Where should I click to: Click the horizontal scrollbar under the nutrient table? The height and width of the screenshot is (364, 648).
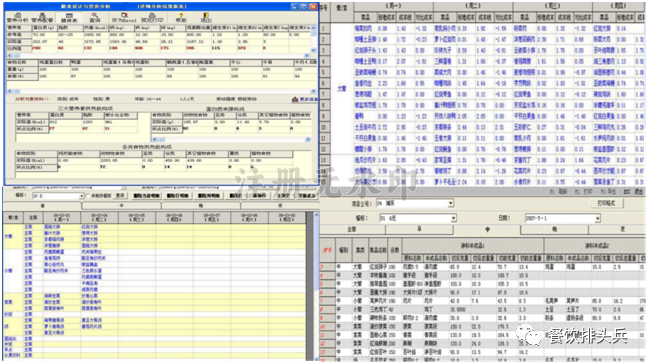(158, 55)
